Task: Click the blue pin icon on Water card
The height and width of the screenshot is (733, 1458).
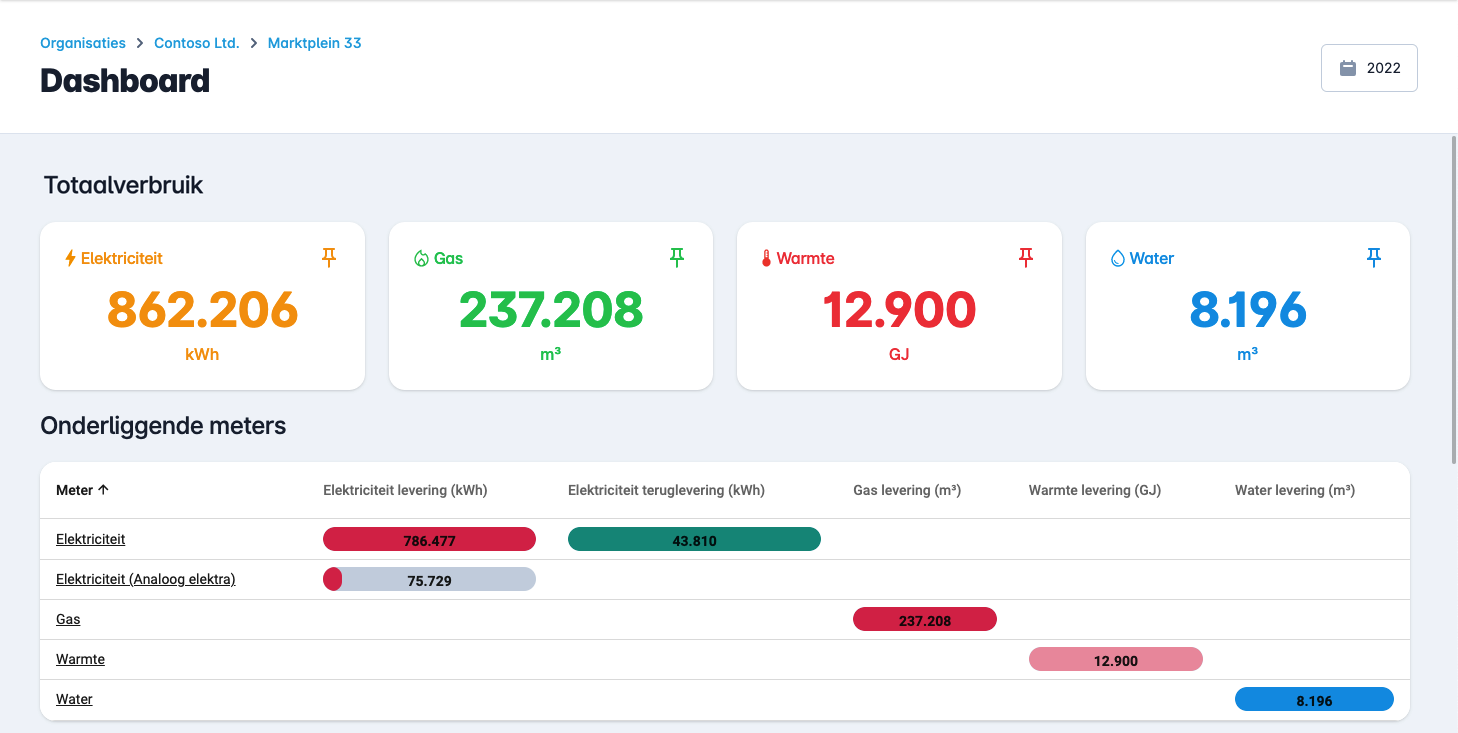Action: [x=1374, y=258]
